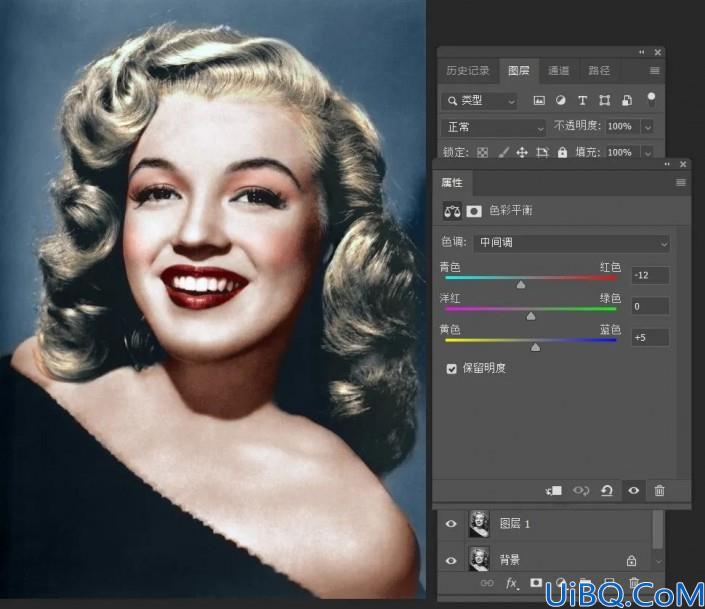Switch to the 通道 channels tab
Screen dimensions: 705x609
click(558, 71)
